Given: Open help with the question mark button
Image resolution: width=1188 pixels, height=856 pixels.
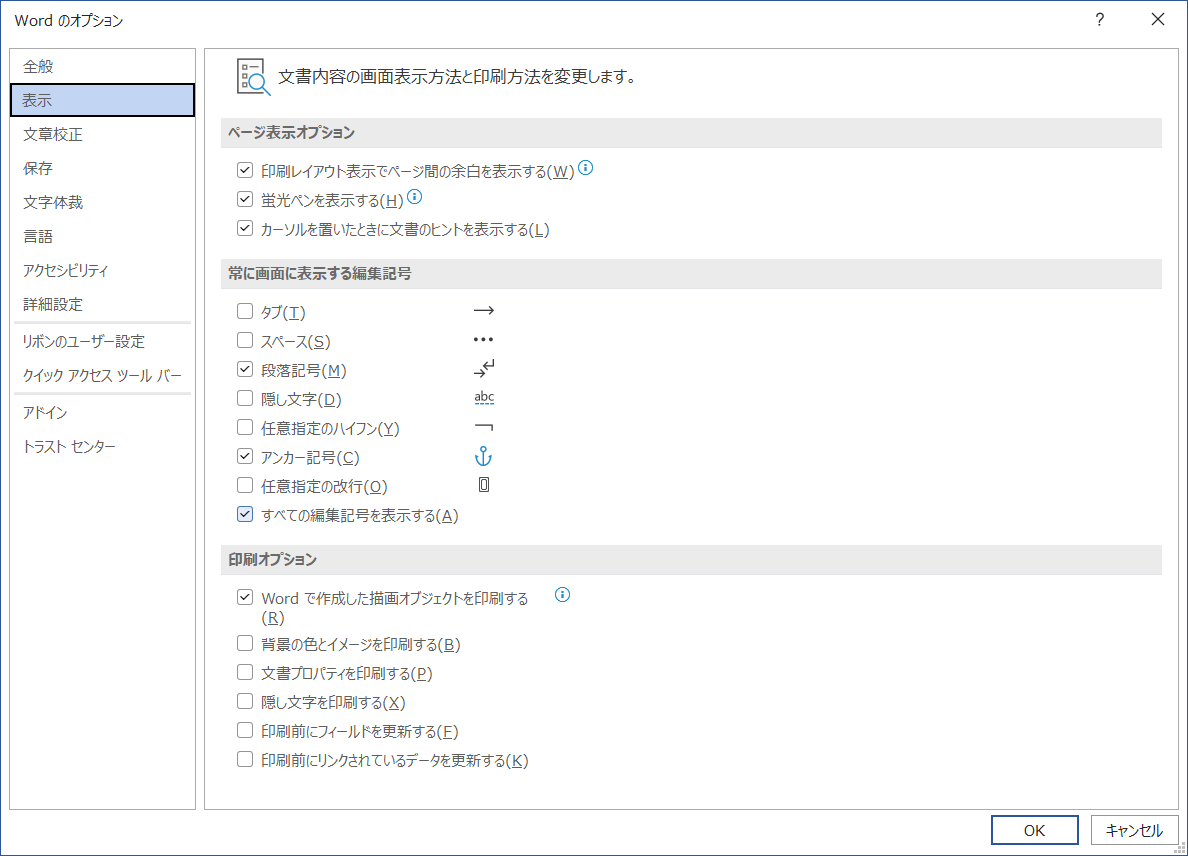Looking at the screenshot, I should point(1099,20).
